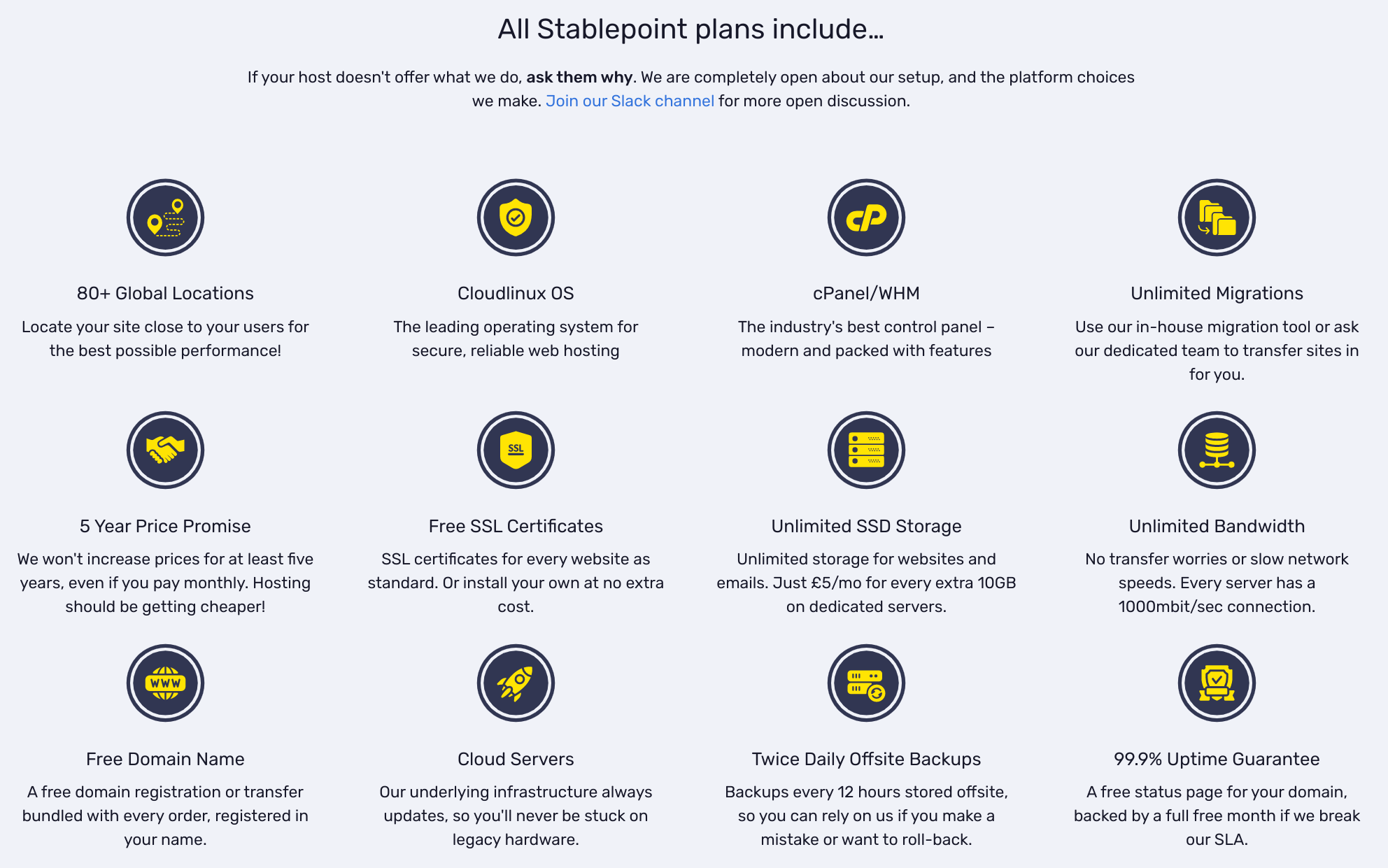Image resolution: width=1388 pixels, height=868 pixels.
Task: Click the 99.9% Uptime Guarantee heading
Action: (1217, 759)
